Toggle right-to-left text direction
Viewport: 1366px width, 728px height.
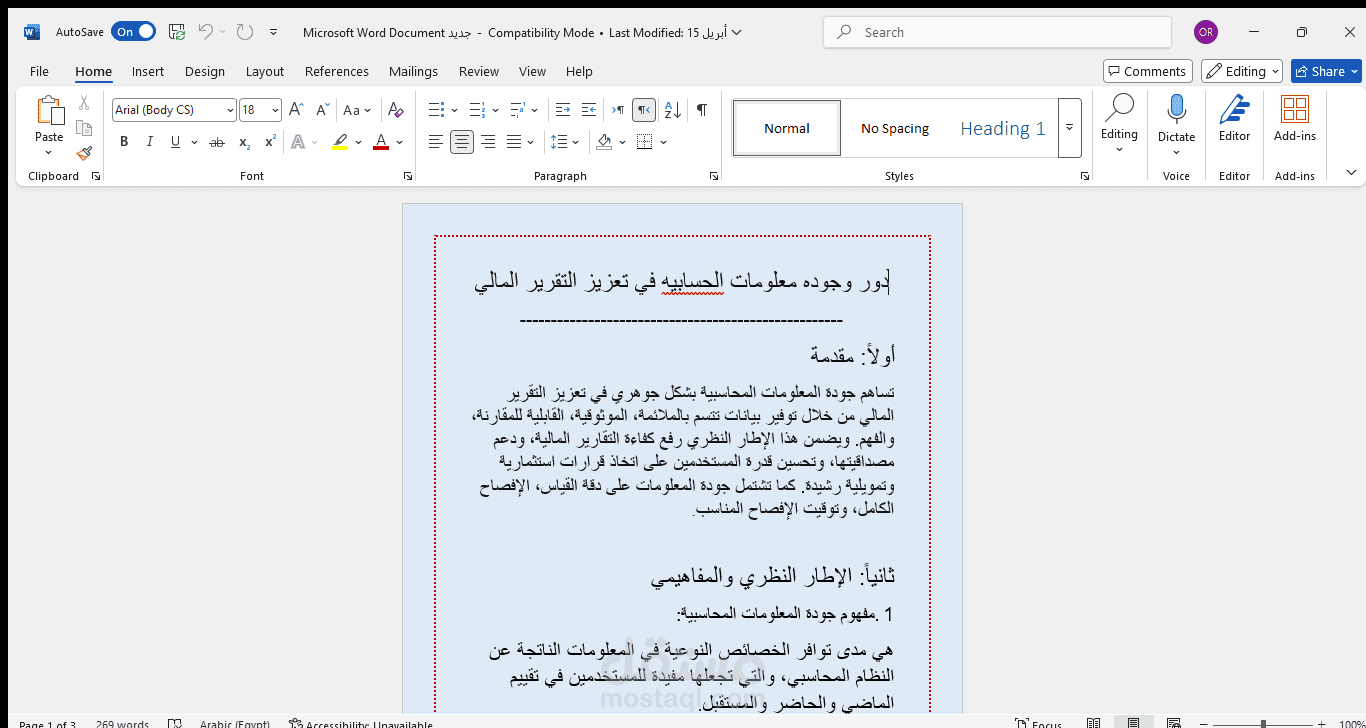point(644,110)
